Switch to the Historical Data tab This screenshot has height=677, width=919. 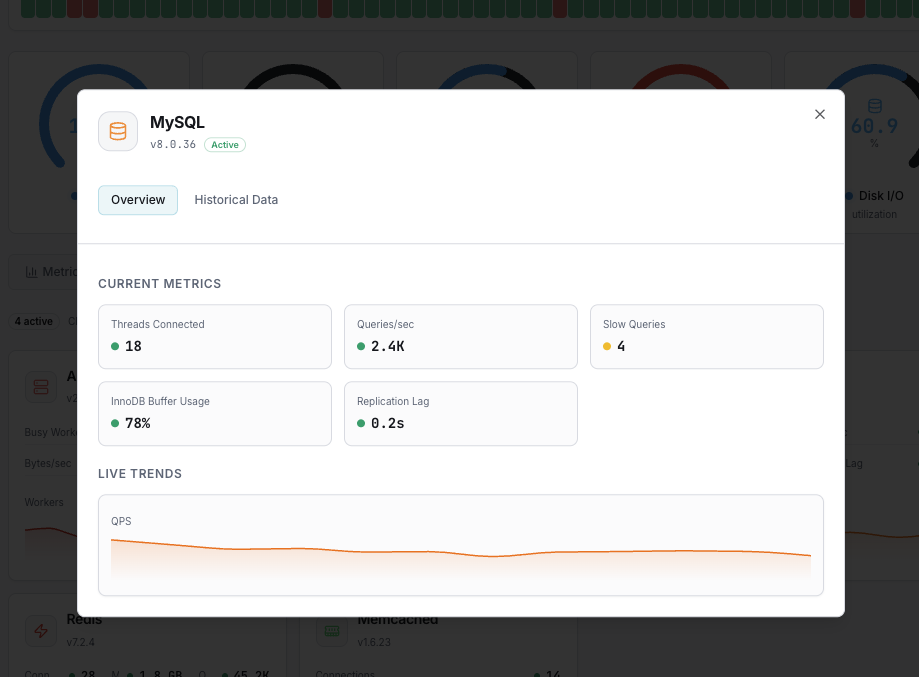click(x=236, y=200)
